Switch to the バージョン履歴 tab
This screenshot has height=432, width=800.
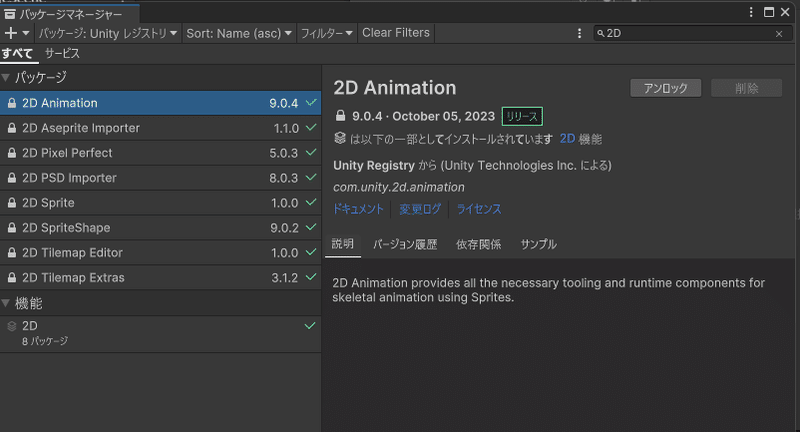pyautogui.click(x=405, y=244)
